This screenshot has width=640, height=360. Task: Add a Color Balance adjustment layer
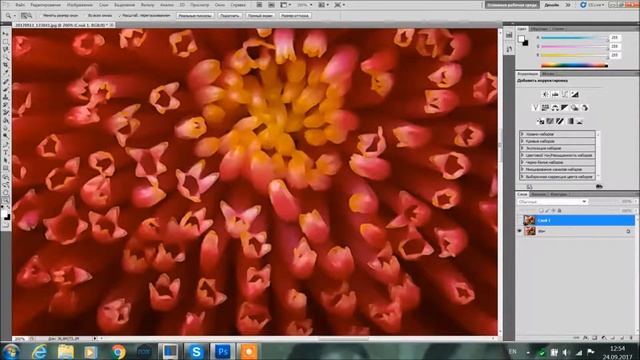pyautogui.click(x=555, y=108)
